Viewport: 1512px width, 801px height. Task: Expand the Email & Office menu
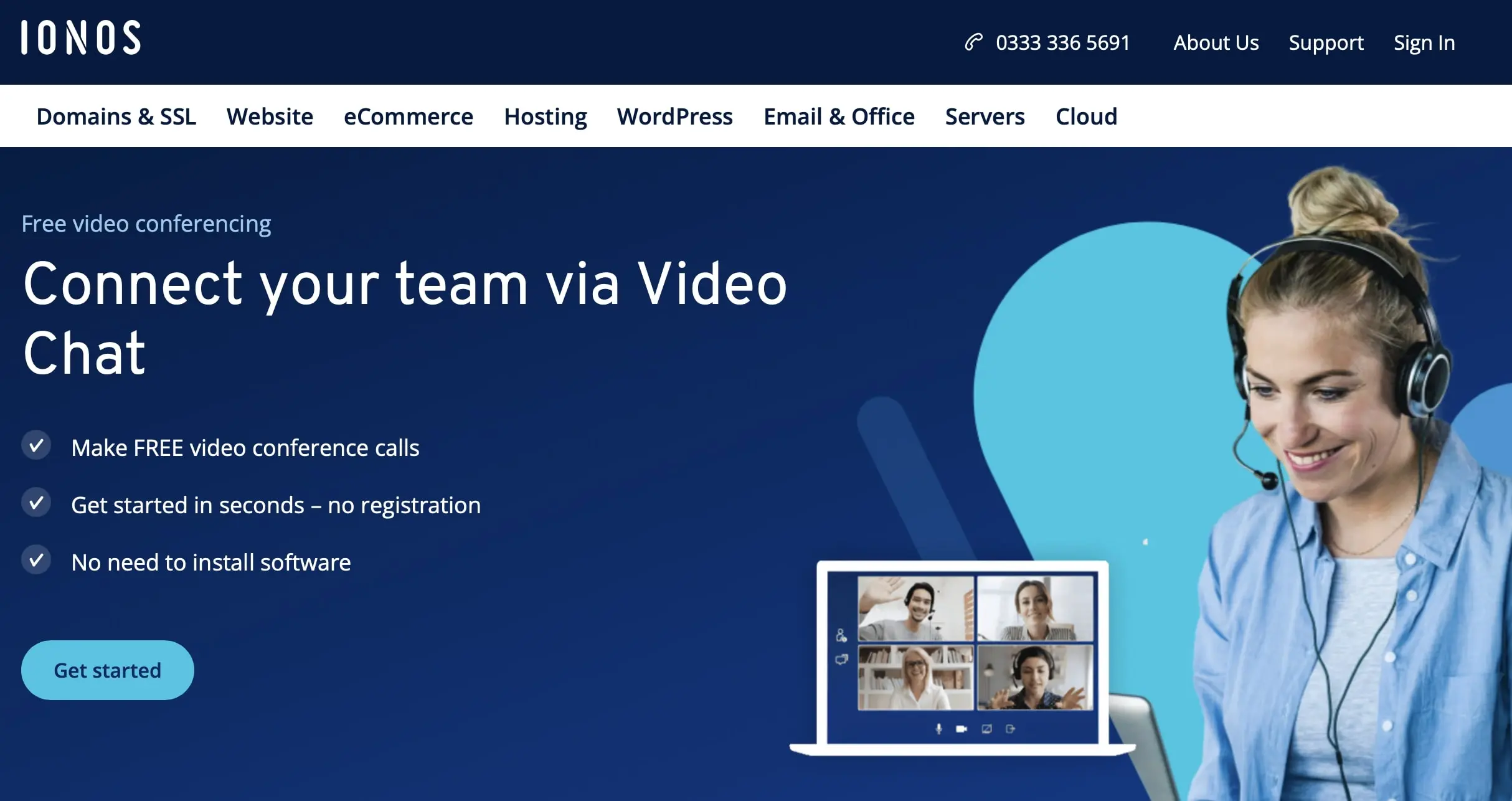[x=839, y=116]
